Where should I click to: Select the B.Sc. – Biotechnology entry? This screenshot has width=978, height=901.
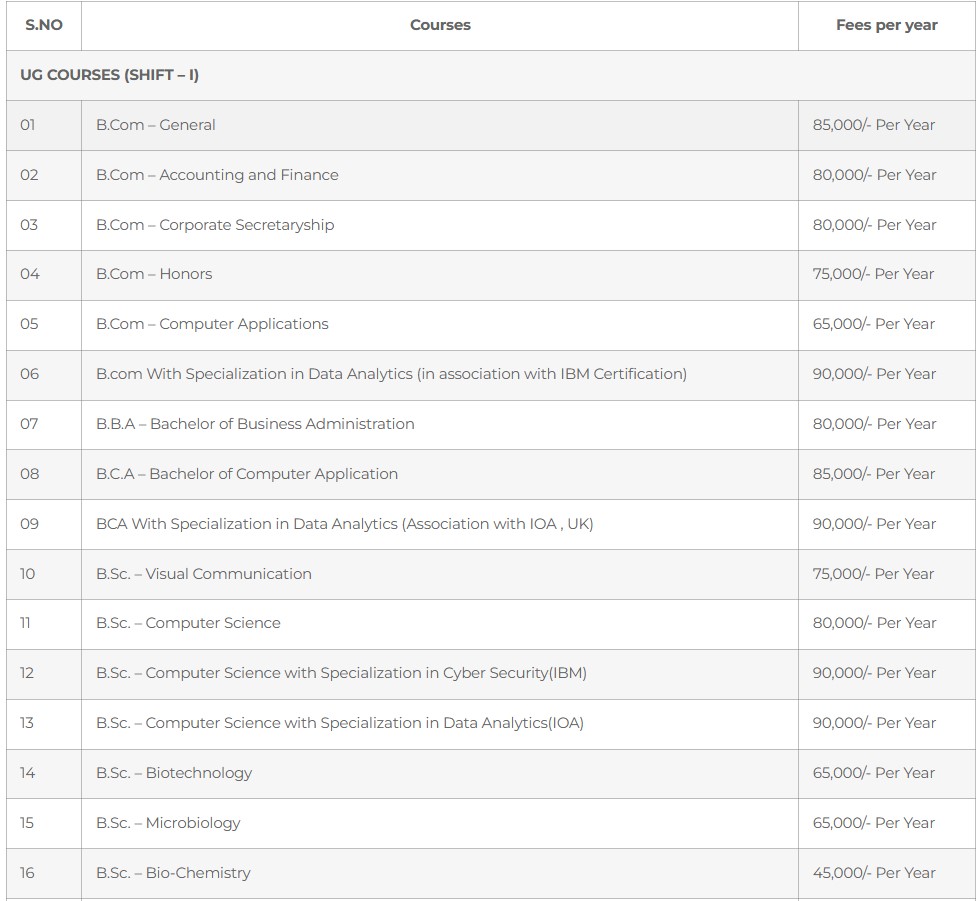coord(174,773)
